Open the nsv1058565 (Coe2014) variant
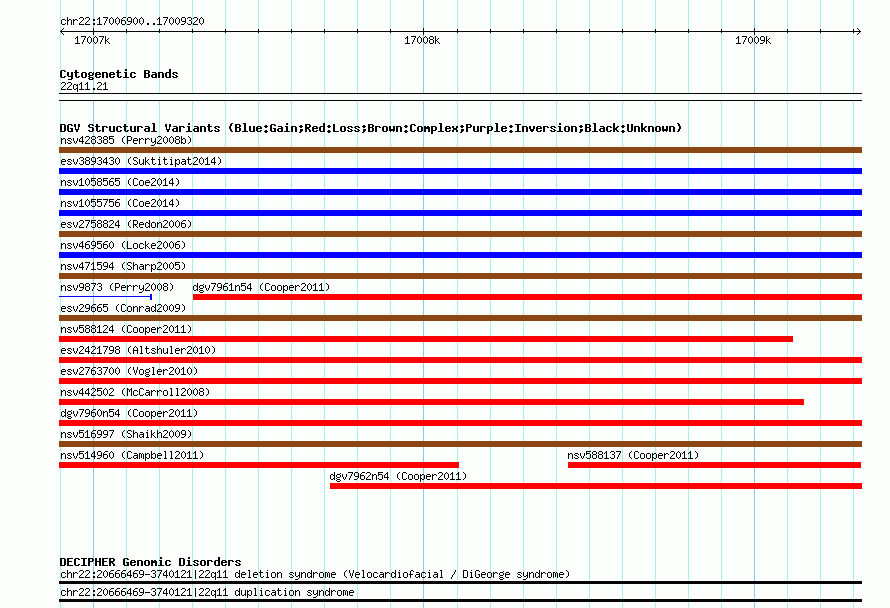Image resolution: width=890 pixels, height=608 pixels. (x=120, y=182)
